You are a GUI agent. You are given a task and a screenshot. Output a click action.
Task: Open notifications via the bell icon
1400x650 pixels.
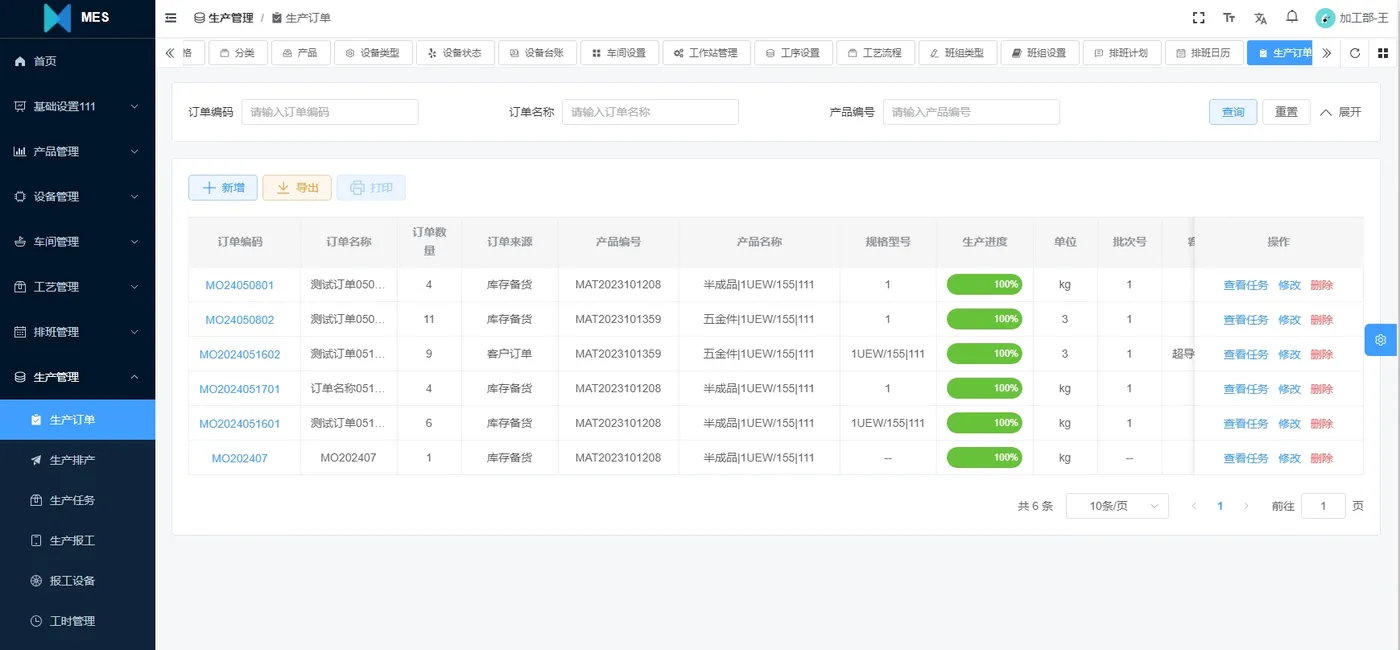(1290, 17)
